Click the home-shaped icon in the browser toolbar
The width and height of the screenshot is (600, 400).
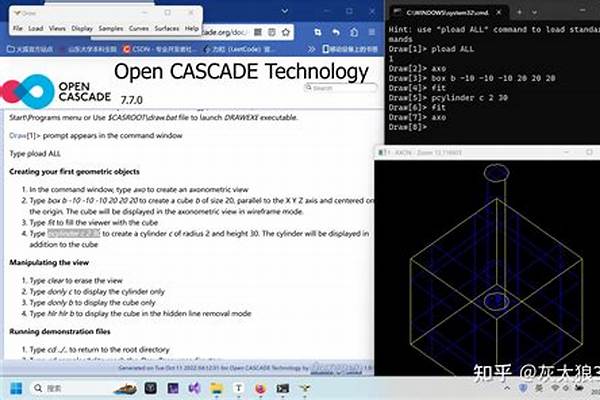pos(354,33)
